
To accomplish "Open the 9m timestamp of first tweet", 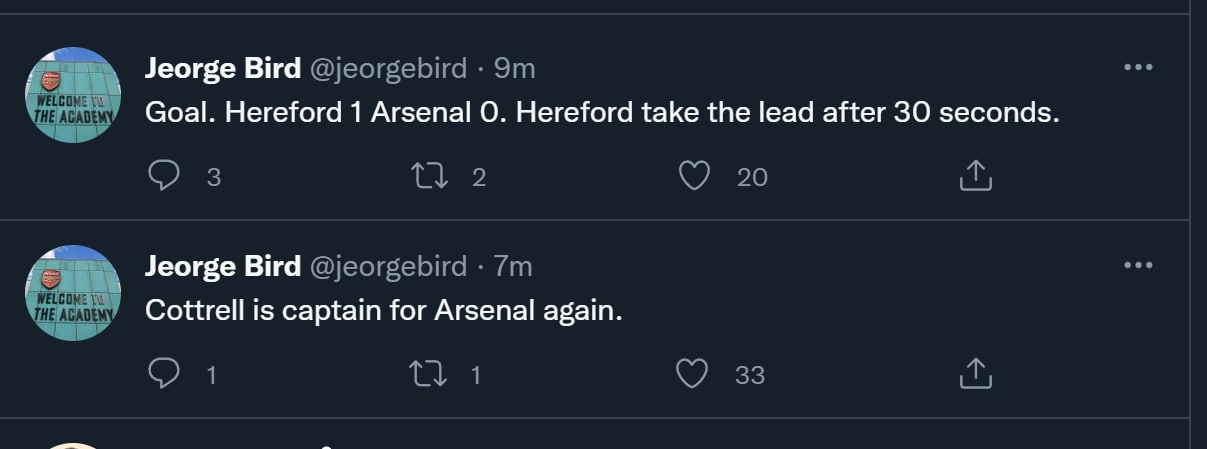I will click(515, 68).
